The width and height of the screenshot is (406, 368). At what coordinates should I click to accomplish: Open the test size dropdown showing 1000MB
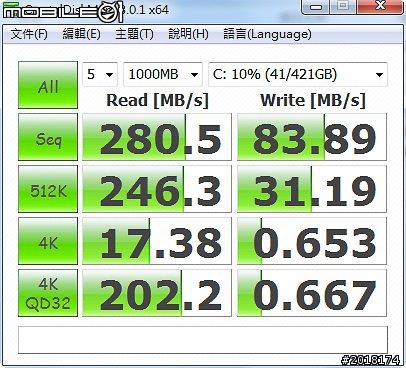tap(163, 74)
